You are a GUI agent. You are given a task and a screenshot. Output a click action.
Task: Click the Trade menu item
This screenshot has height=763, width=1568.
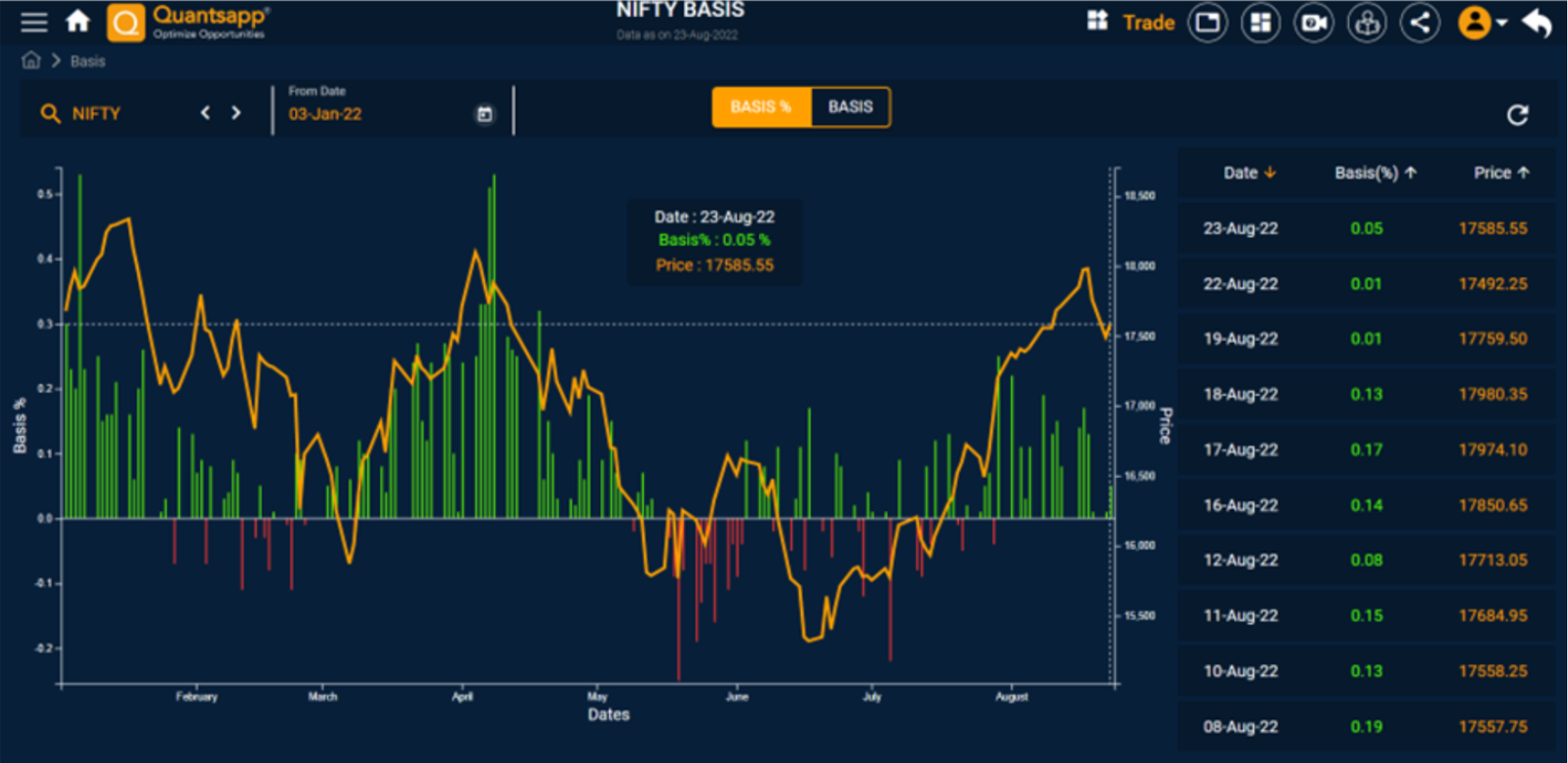1147,22
